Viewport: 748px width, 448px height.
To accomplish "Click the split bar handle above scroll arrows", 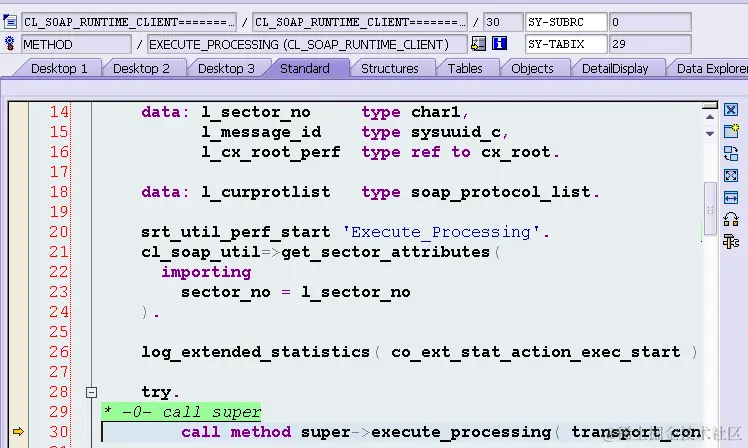I will pyautogui.click(x=710, y=105).
